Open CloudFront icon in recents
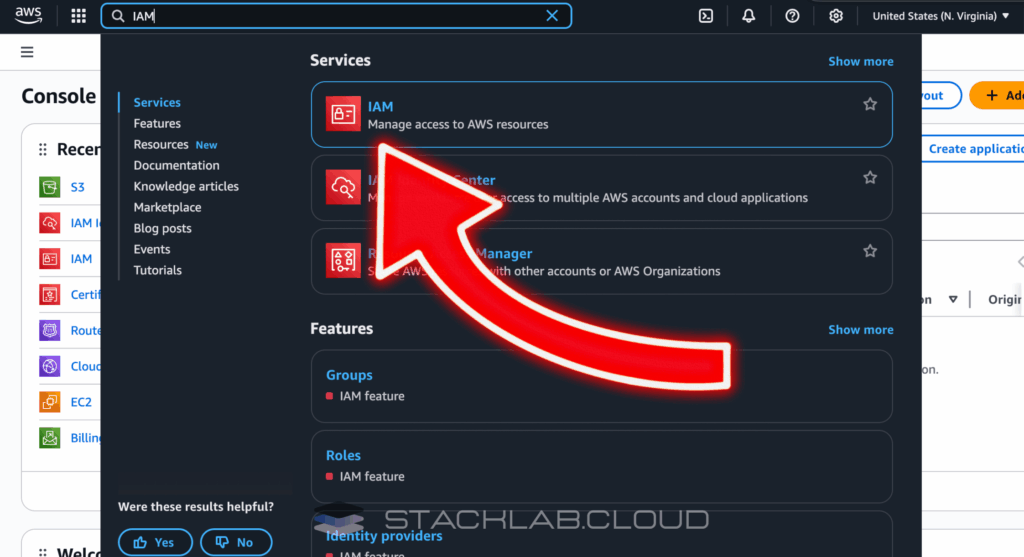1024x557 pixels. pyautogui.click(x=50, y=366)
